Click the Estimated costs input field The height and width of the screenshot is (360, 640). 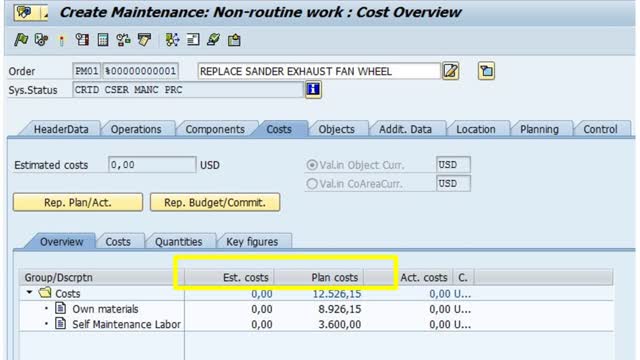point(152,165)
